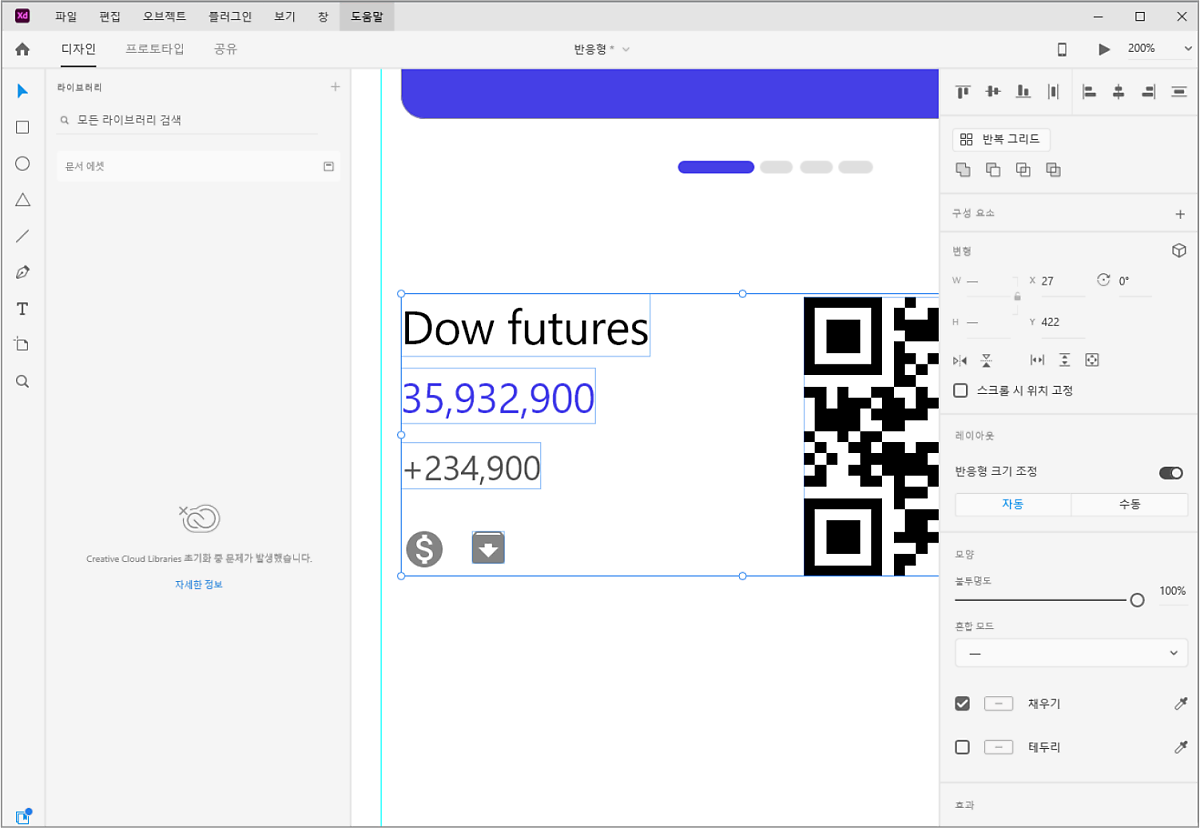Switch to the 디자인 tab
The width and height of the screenshot is (1200, 828).
(78, 49)
